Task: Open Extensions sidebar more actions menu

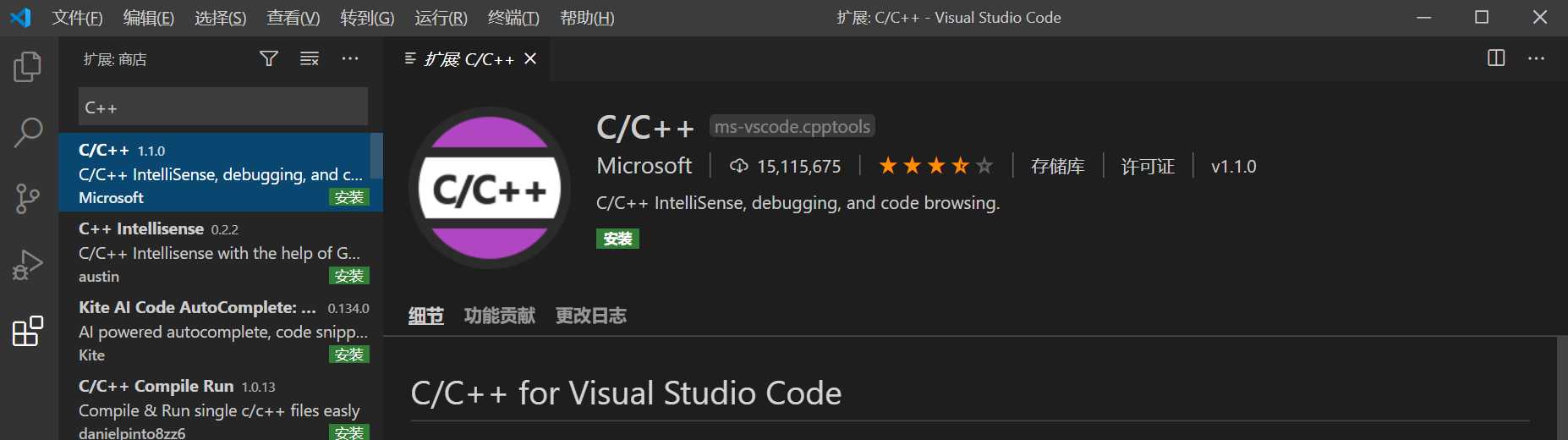Action: point(350,58)
